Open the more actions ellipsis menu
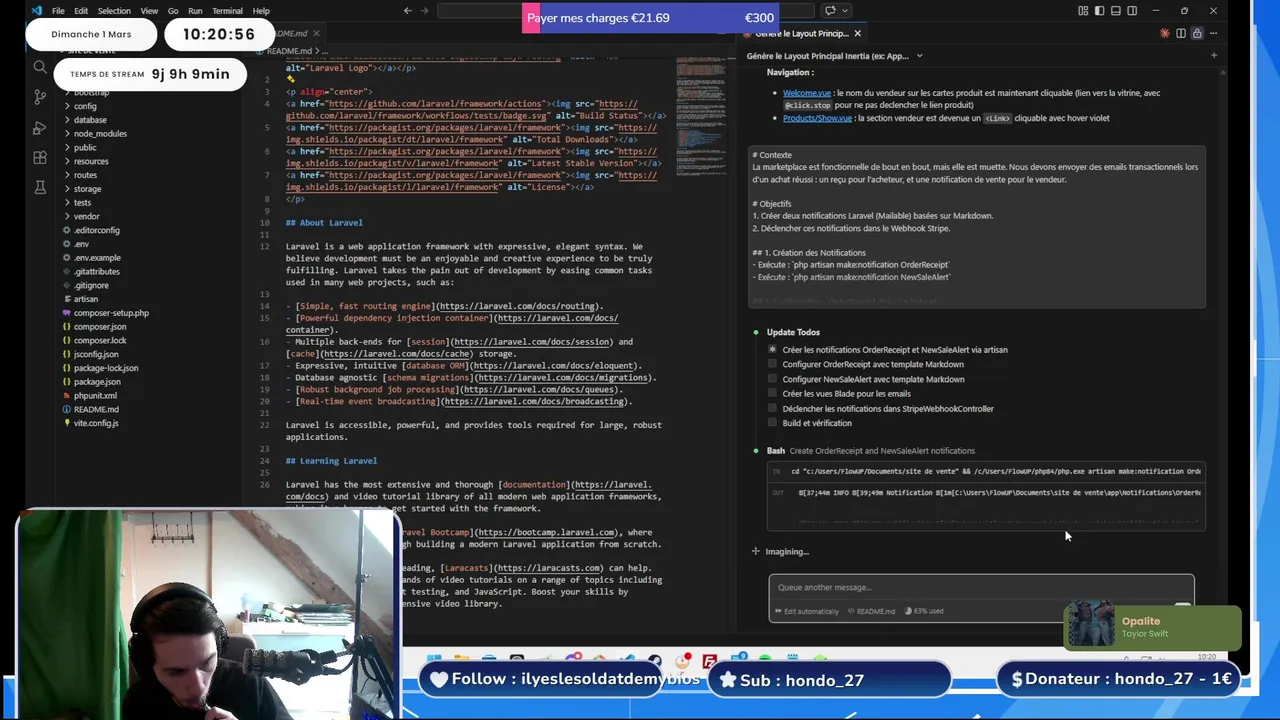The width and height of the screenshot is (1280, 720). click(x=1213, y=33)
